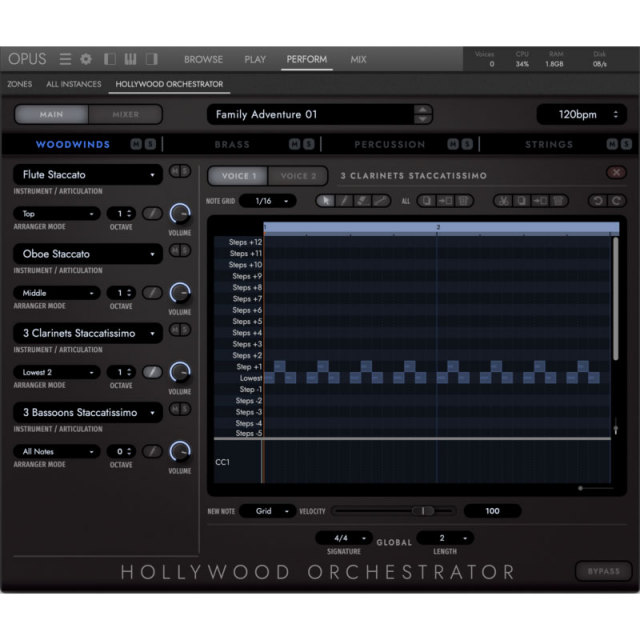
Task: Select the BRASS section tab
Action: (x=232, y=144)
